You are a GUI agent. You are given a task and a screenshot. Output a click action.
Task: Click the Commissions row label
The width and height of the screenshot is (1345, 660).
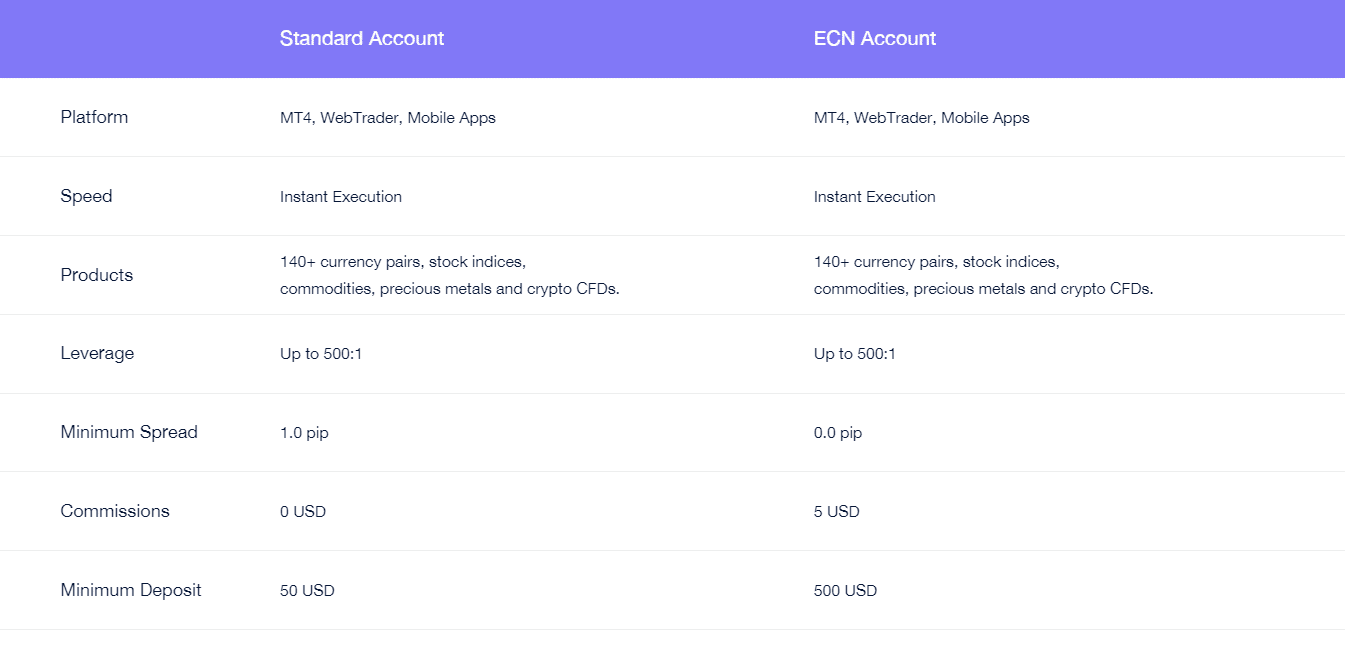[115, 511]
